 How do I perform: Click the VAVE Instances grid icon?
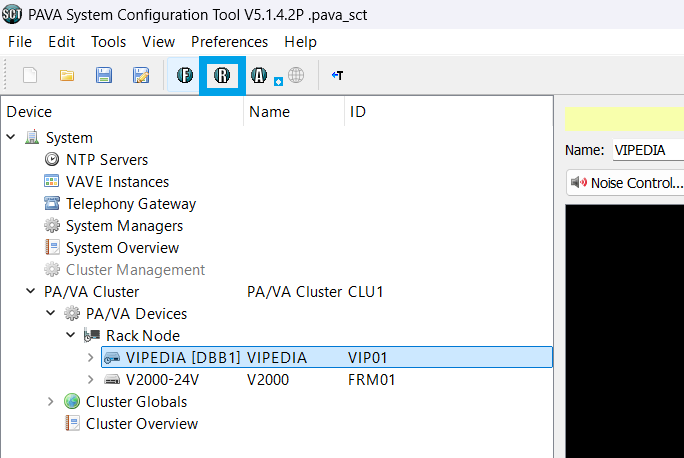point(51,181)
